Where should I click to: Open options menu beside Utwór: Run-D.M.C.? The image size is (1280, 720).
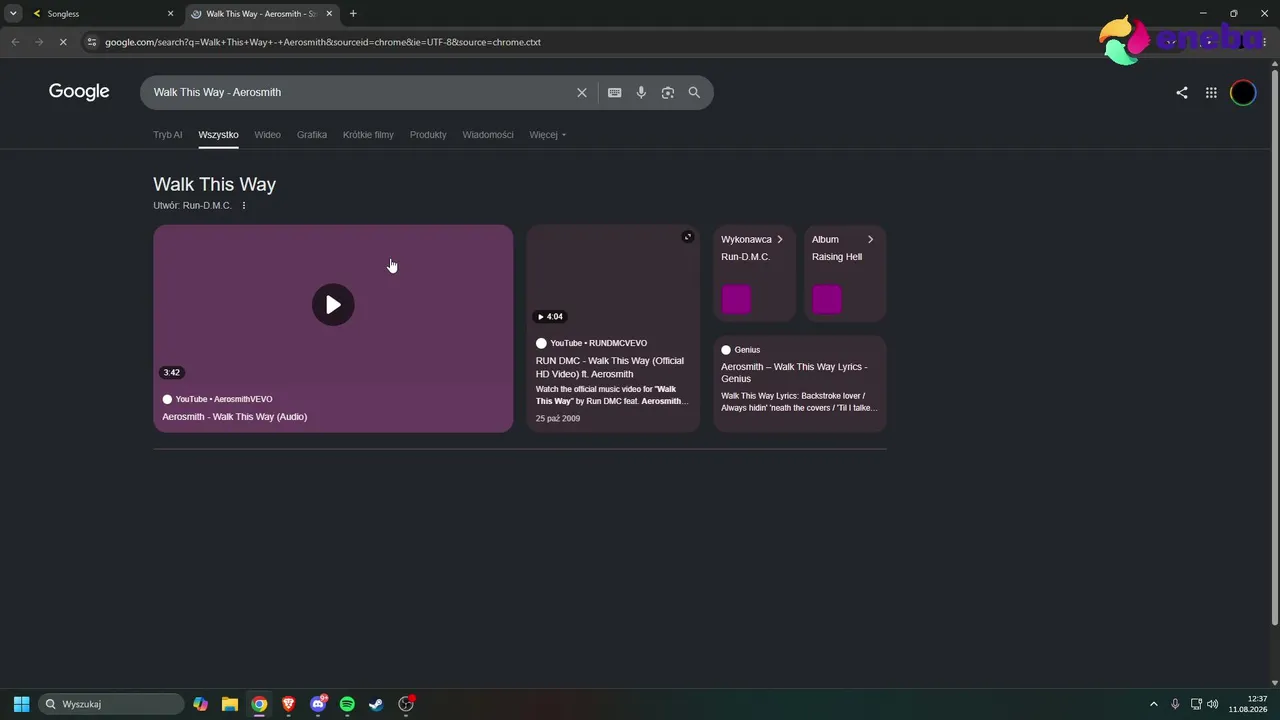[244, 206]
